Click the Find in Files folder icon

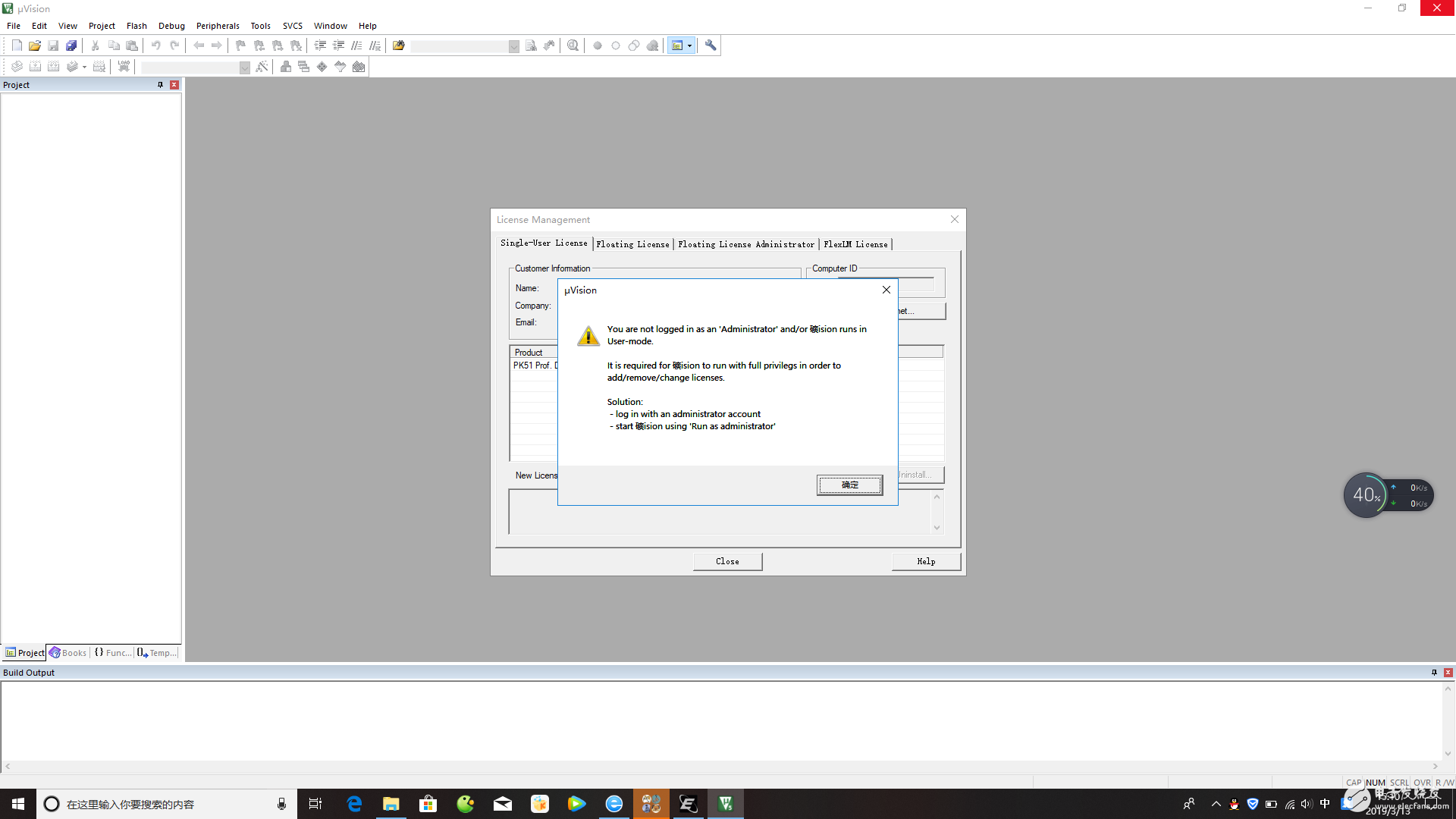pyautogui.click(x=399, y=45)
